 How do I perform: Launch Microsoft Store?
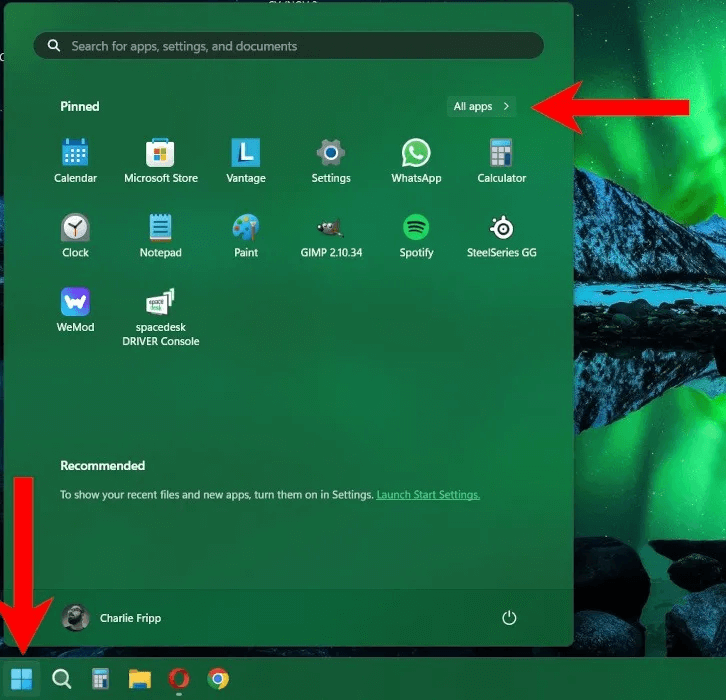161,161
